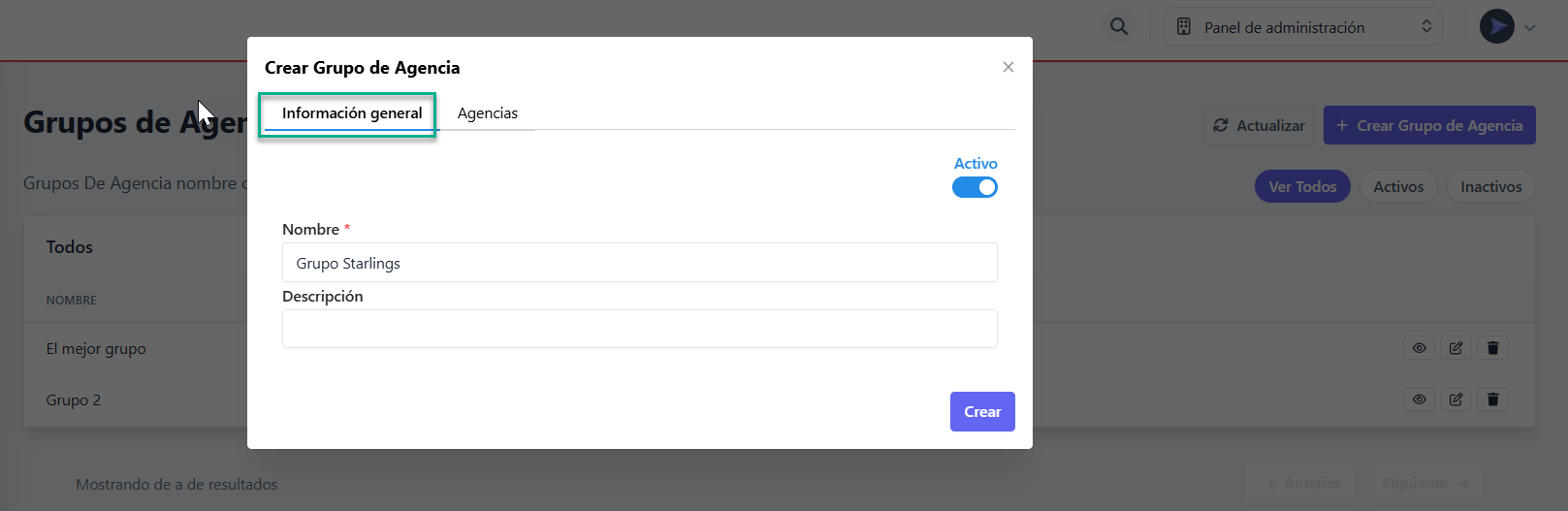This screenshot has width=1568, height=511.
Task: Edit the Grupo 2 row
Action: 1456,399
